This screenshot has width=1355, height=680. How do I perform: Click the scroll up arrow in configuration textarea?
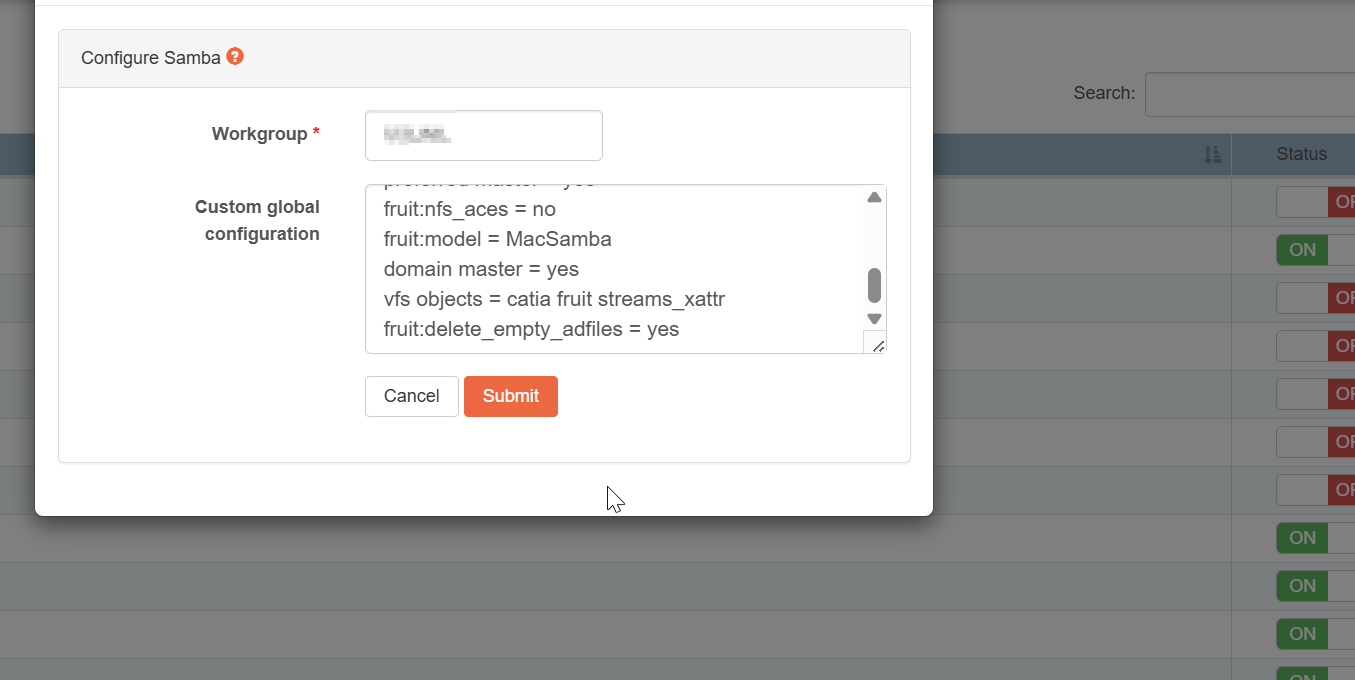tap(874, 198)
